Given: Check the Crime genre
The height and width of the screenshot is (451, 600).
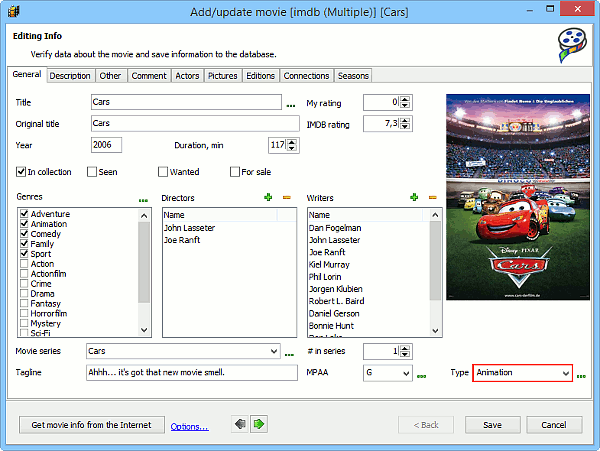Looking at the screenshot, I should click(x=24, y=283).
